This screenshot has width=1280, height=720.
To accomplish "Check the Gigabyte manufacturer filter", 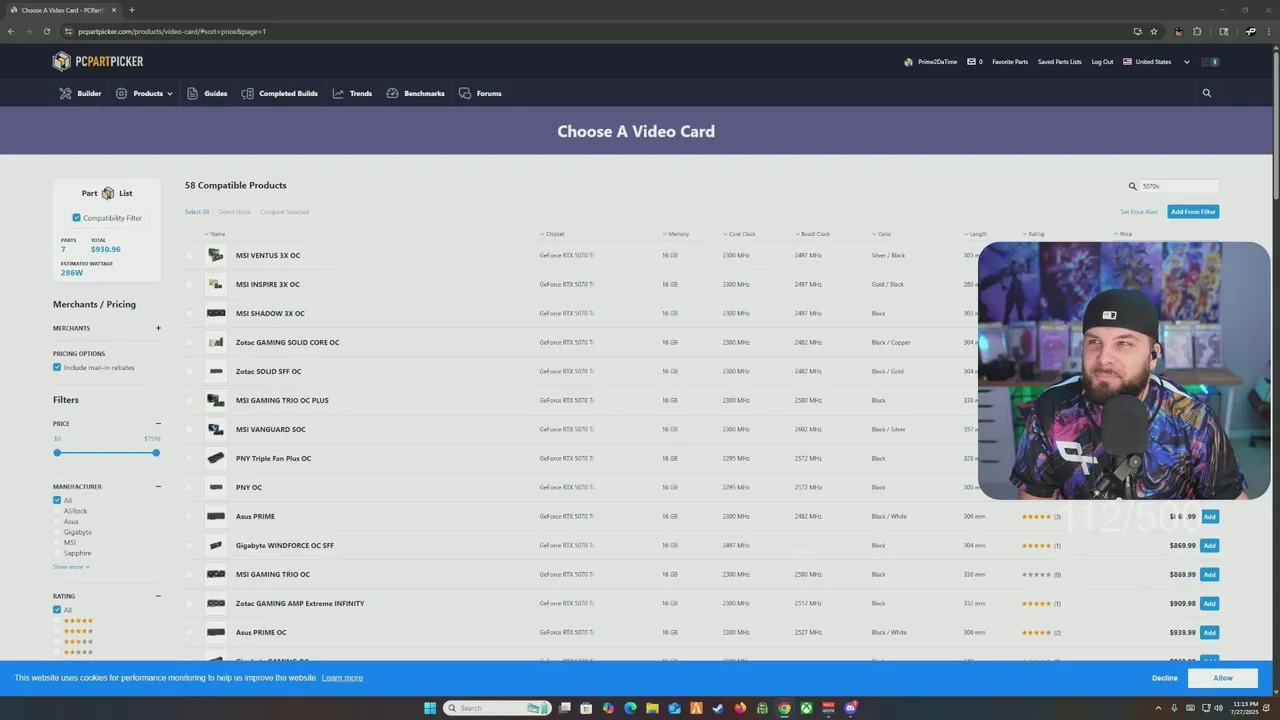I will click(x=57, y=532).
